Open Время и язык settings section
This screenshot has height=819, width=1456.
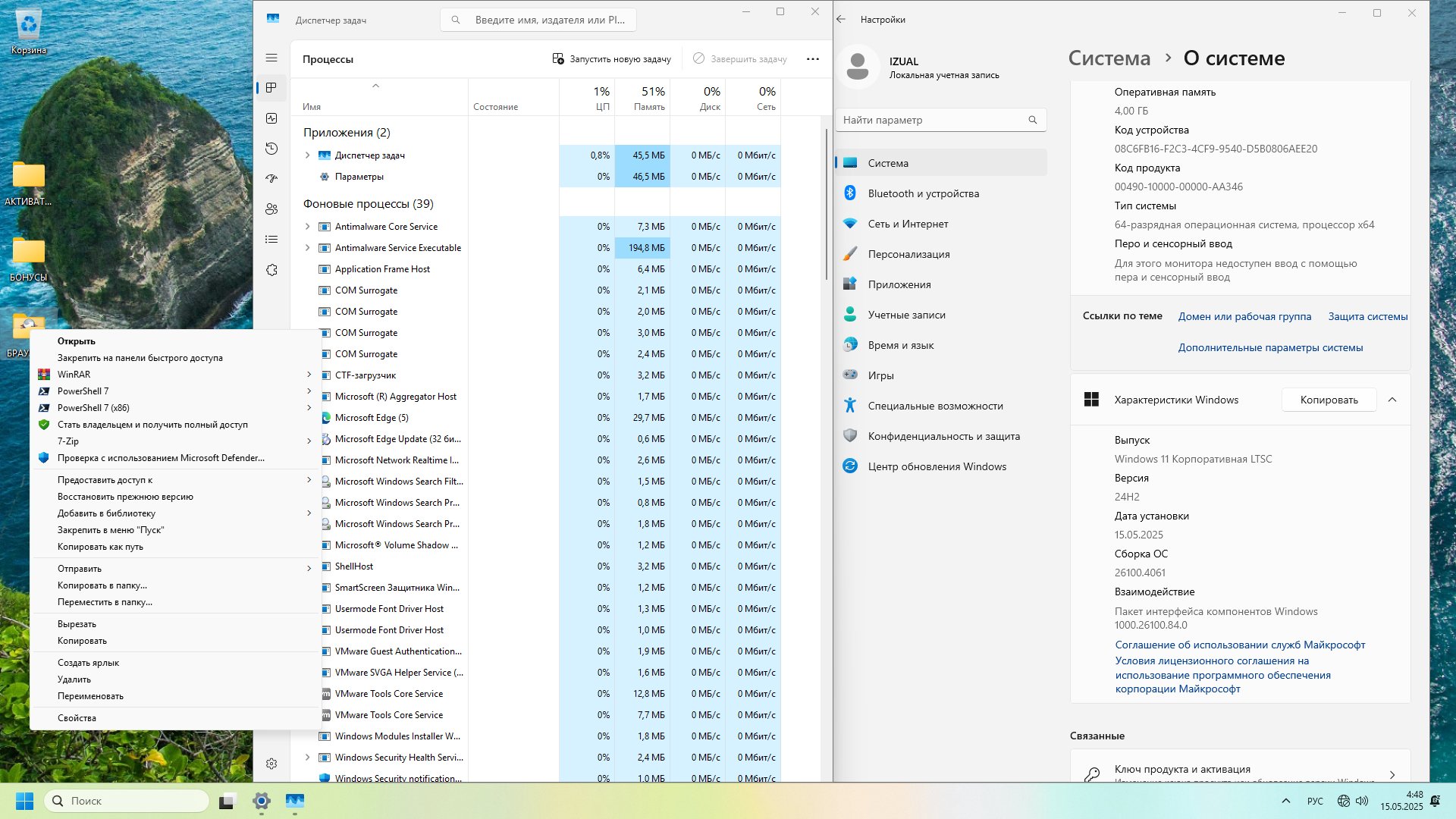[941, 345]
